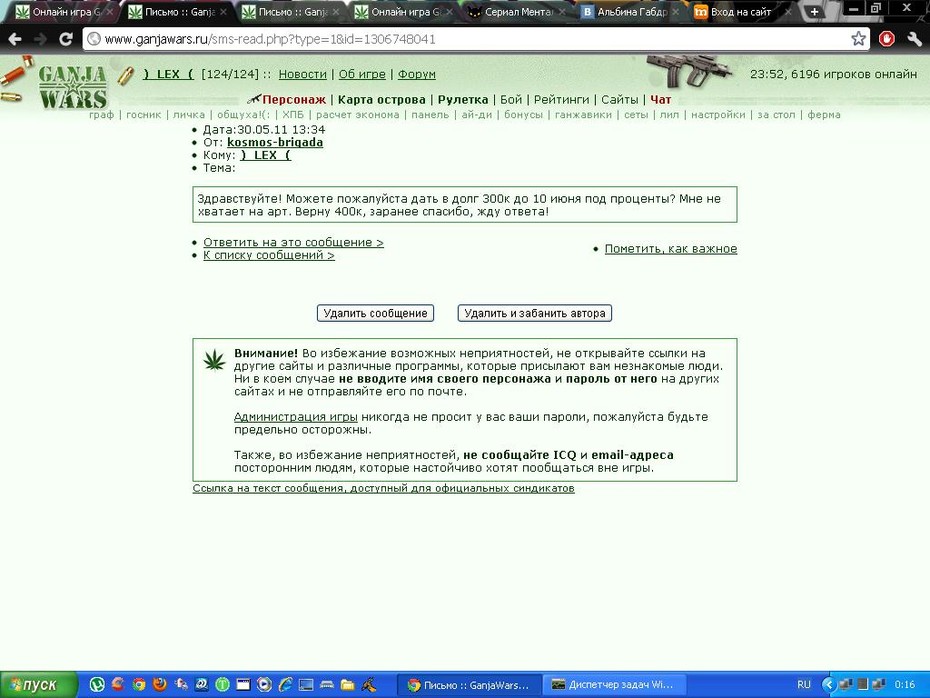Open the Новости link
Screen dimensions: 930x698
click(302, 74)
